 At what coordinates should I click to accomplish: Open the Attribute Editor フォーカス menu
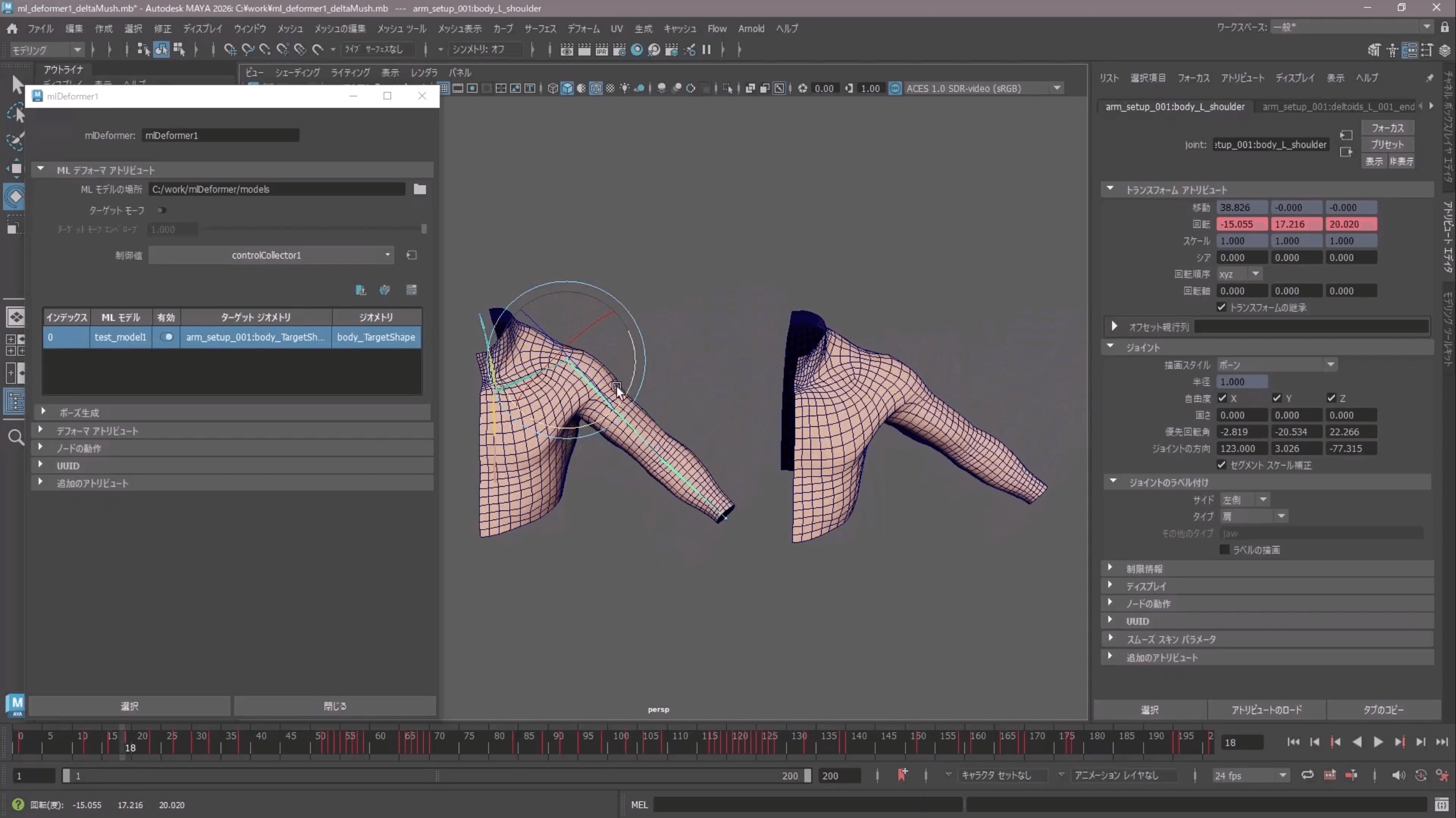(1193, 77)
